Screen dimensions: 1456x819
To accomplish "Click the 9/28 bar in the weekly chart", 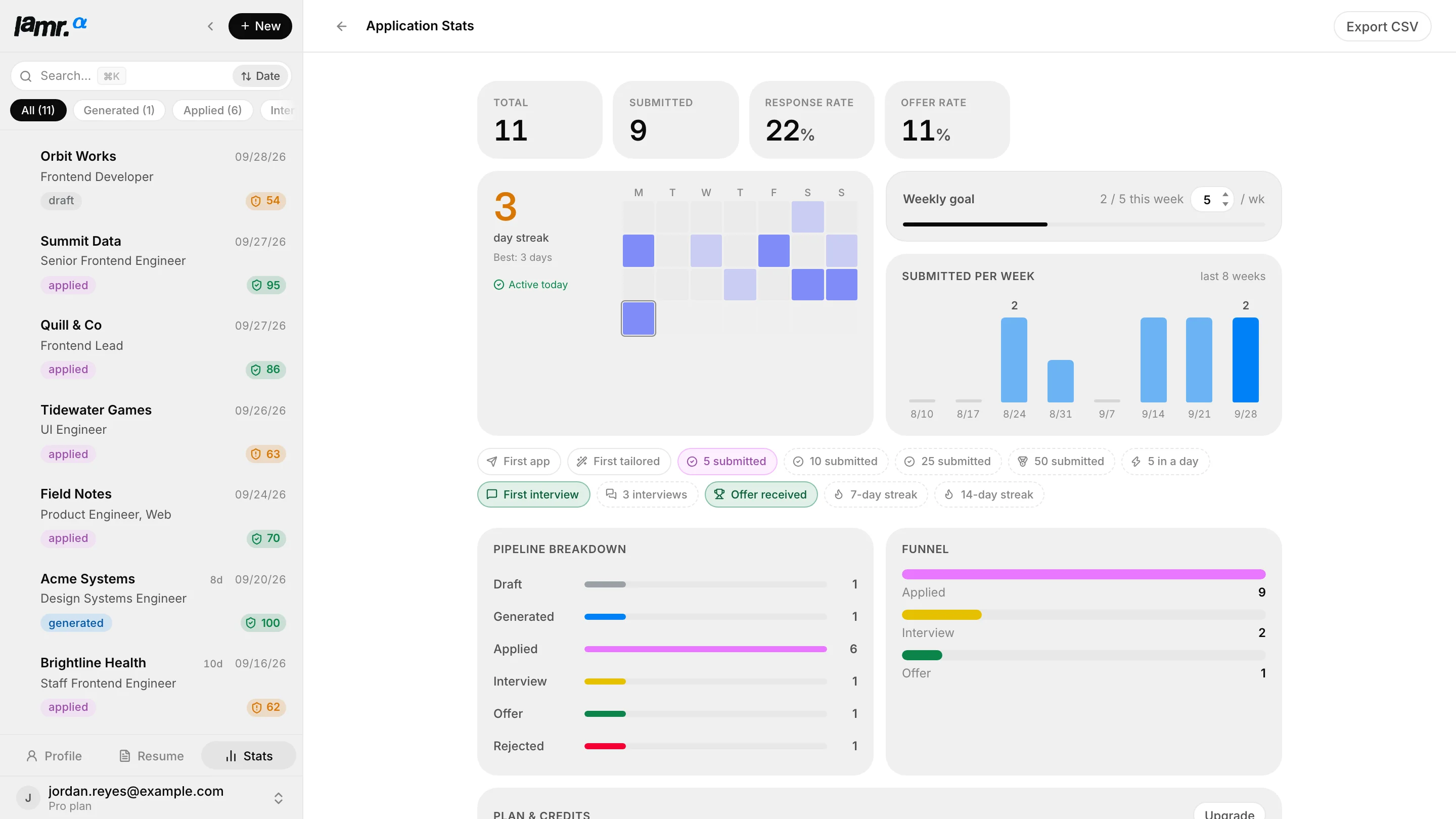I will [1245, 359].
